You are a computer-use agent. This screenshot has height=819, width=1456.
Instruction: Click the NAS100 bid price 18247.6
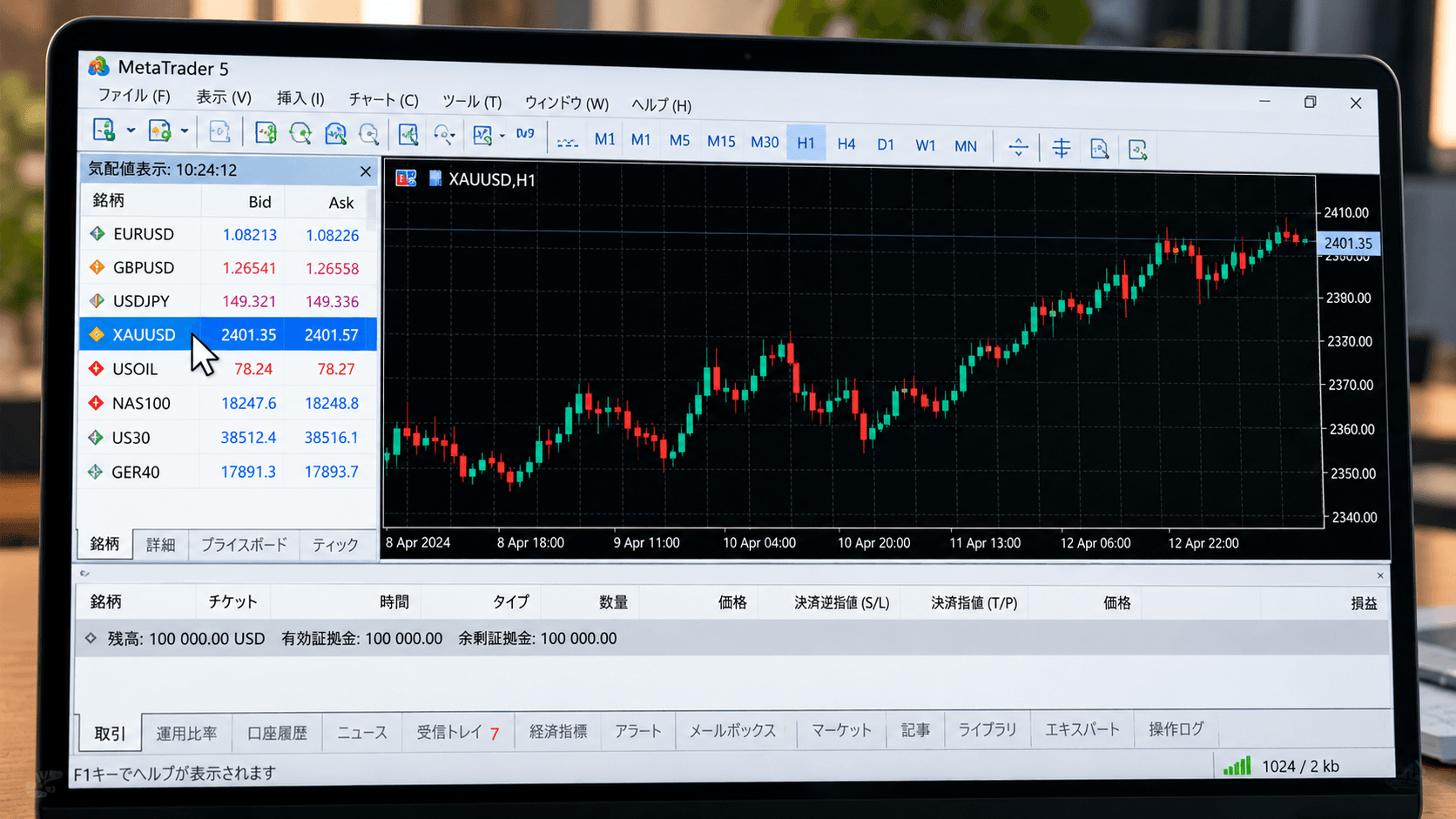point(248,403)
